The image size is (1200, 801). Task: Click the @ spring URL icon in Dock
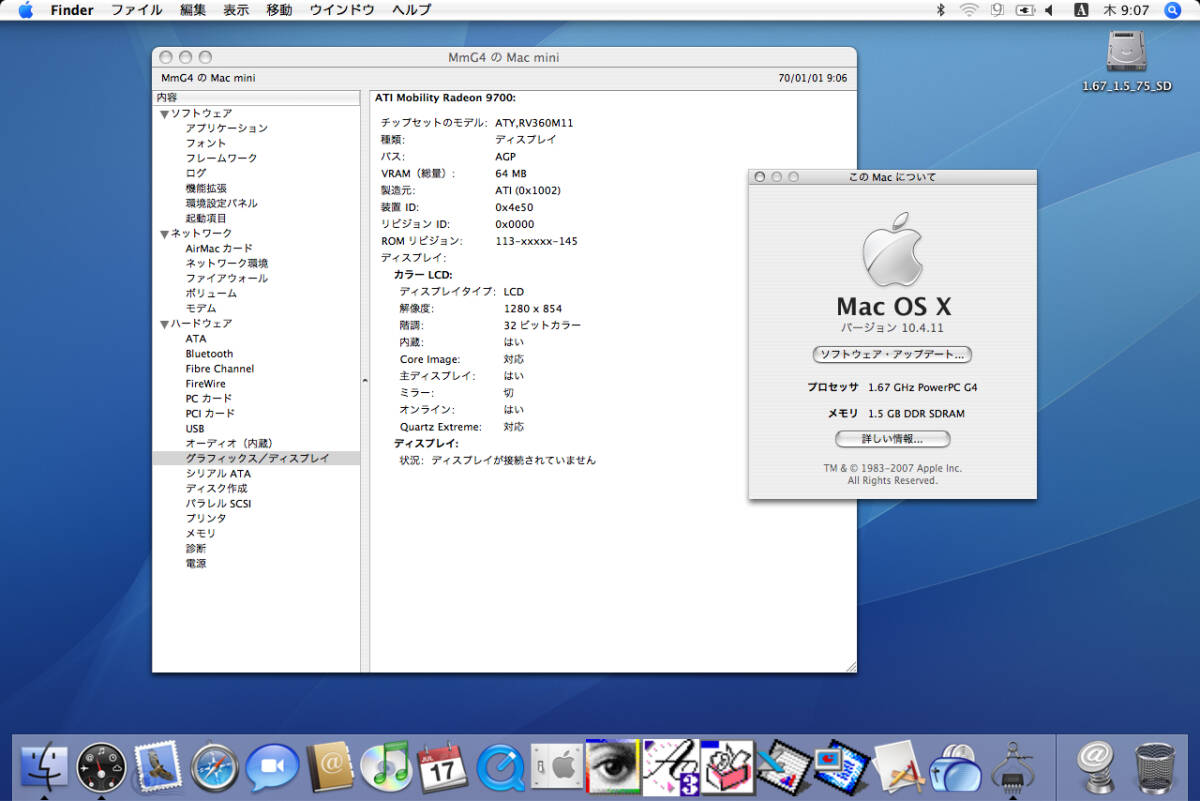pos(1097,767)
